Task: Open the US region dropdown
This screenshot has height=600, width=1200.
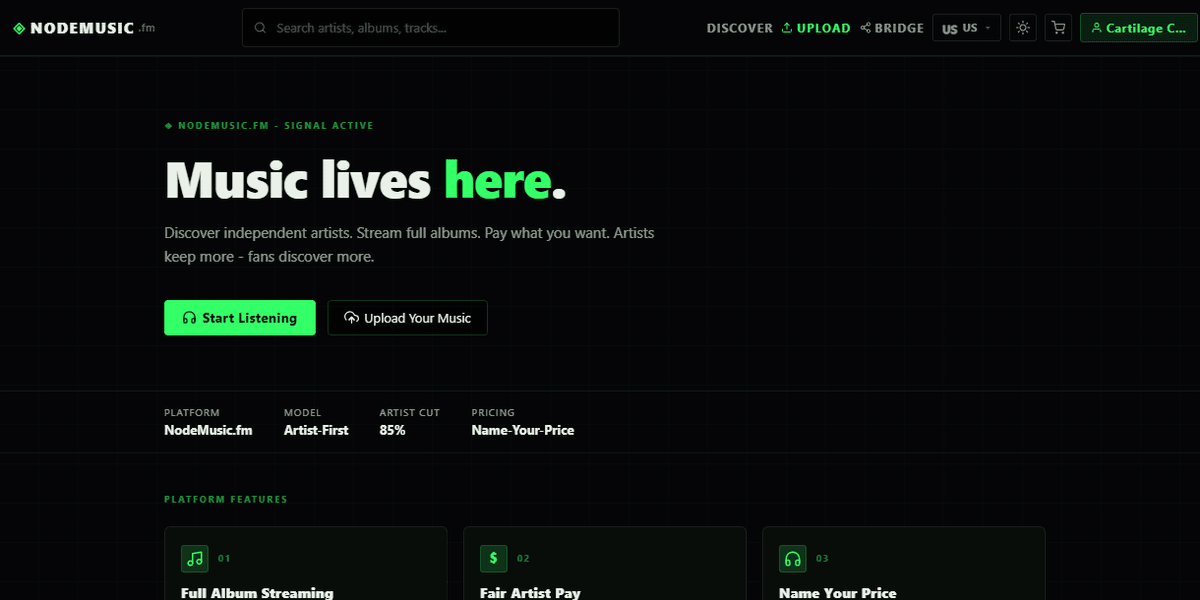Action: click(x=966, y=28)
